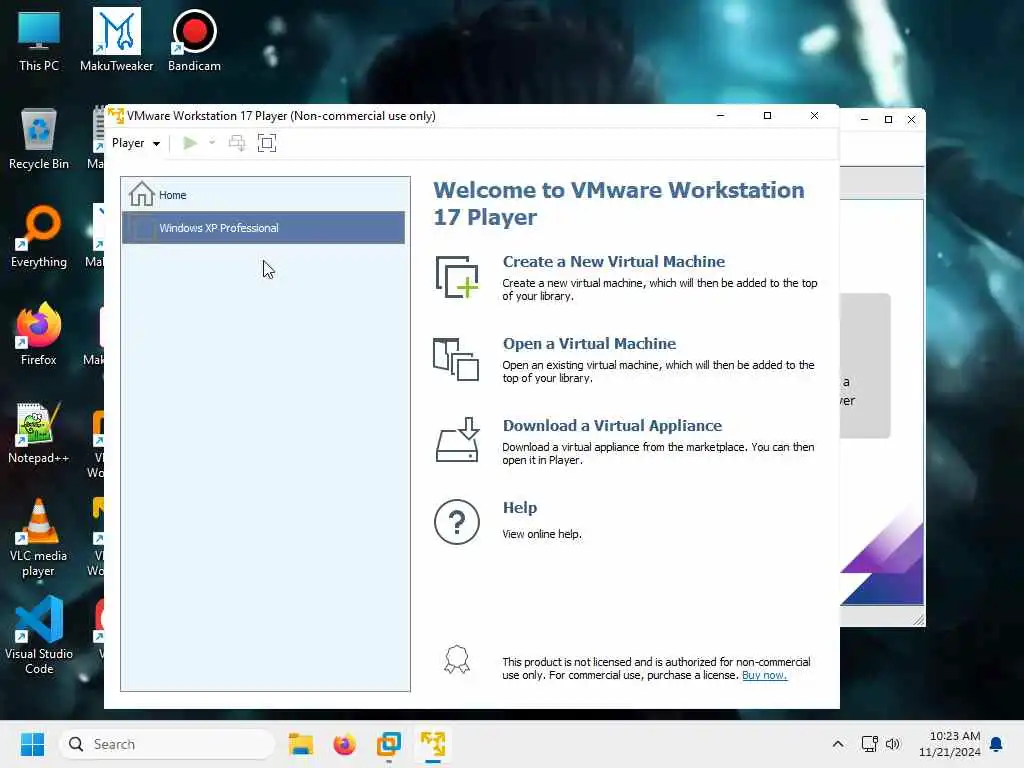The height and width of the screenshot is (768, 1024).
Task: Select Home in the library list
Action: point(263,195)
